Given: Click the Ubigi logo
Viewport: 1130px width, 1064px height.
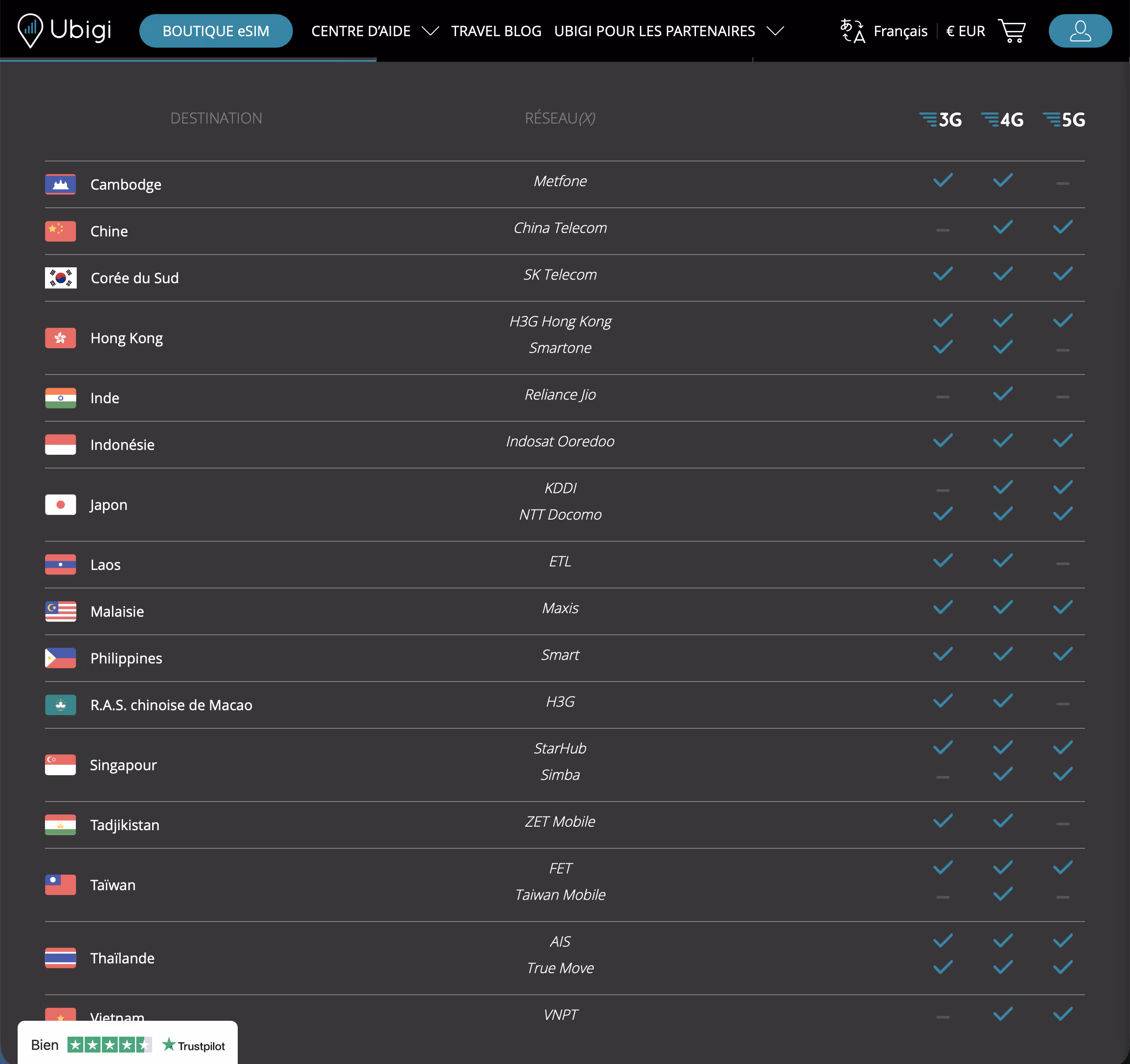Looking at the screenshot, I should (64, 31).
